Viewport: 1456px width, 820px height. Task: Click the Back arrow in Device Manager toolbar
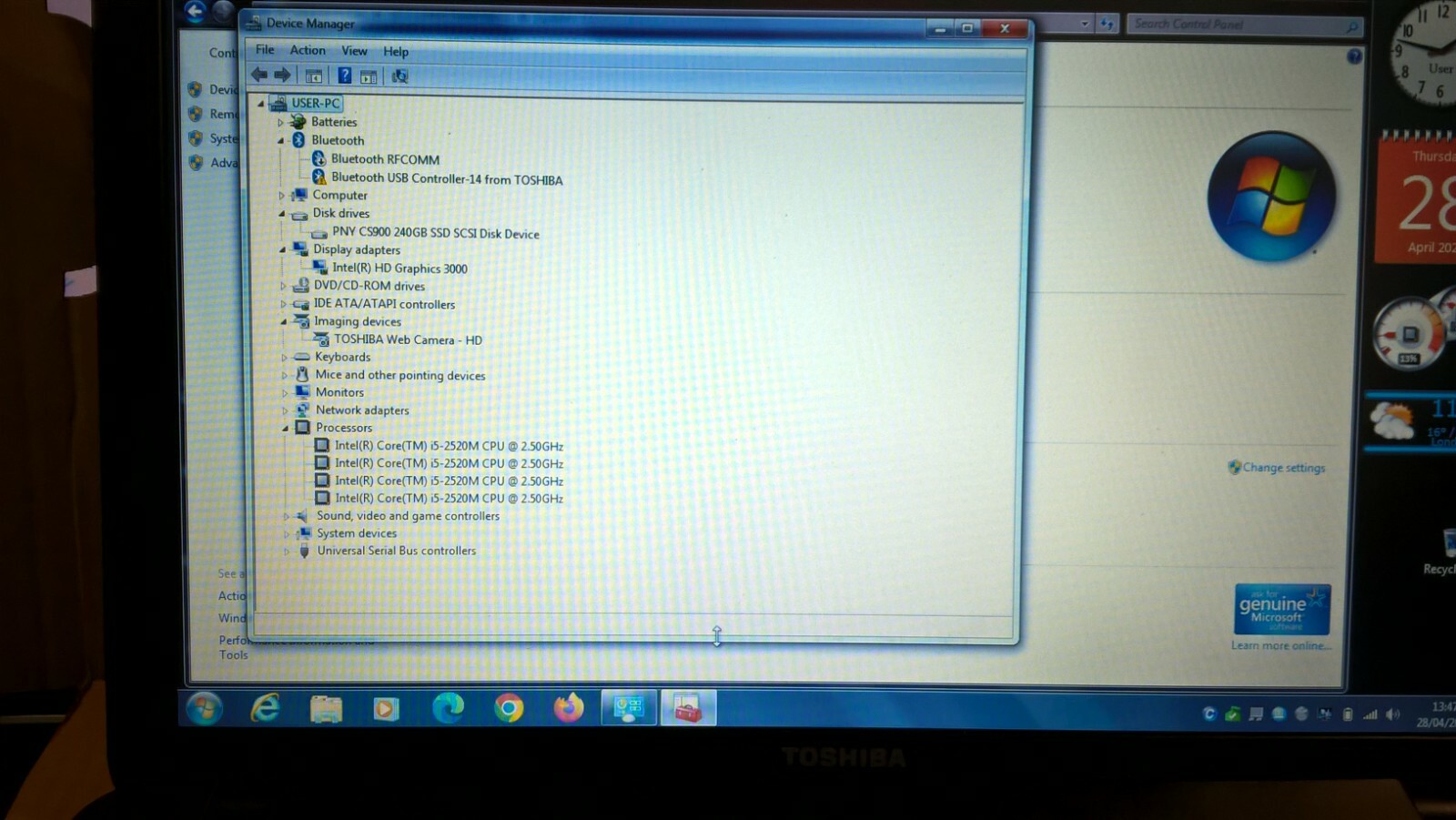tap(259, 75)
